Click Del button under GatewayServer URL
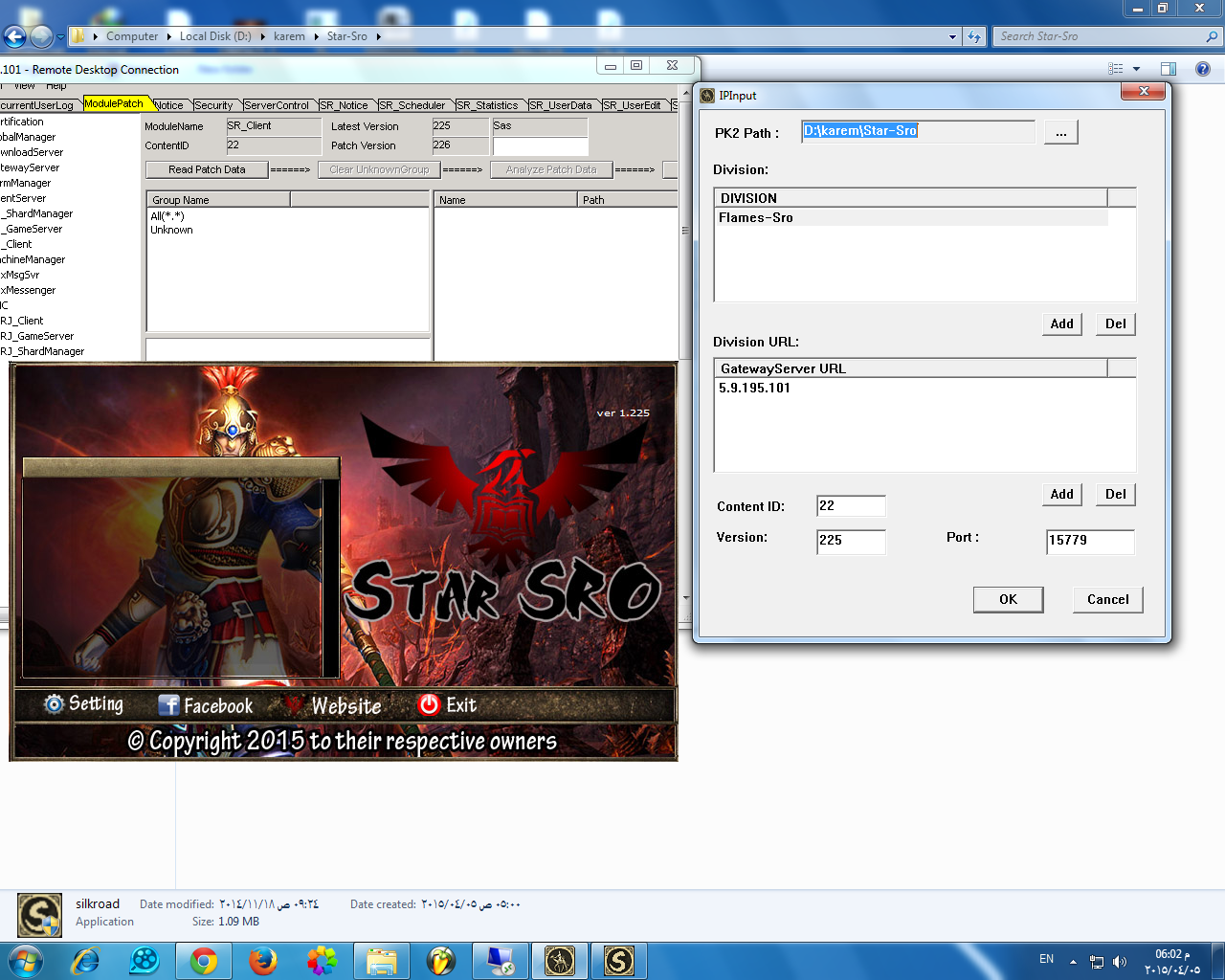Viewport: 1225px width, 980px height. click(1115, 494)
